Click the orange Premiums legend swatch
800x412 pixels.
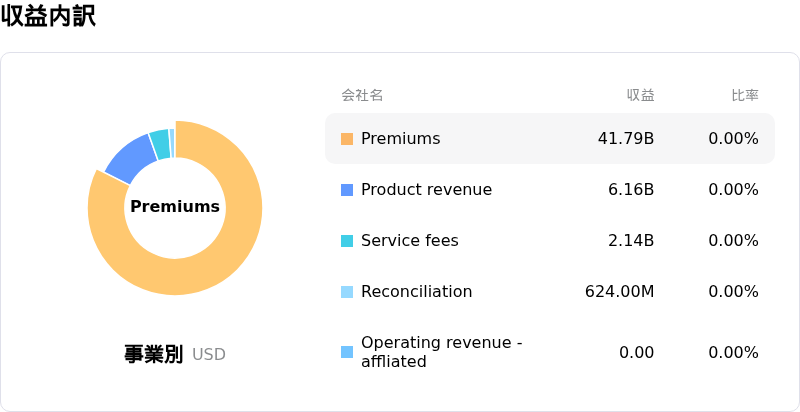(x=347, y=139)
